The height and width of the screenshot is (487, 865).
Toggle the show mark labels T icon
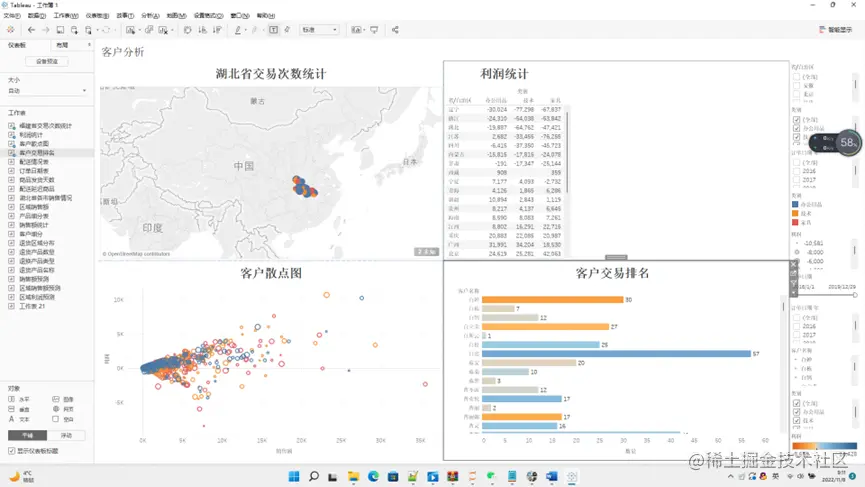click(x=274, y=30)
